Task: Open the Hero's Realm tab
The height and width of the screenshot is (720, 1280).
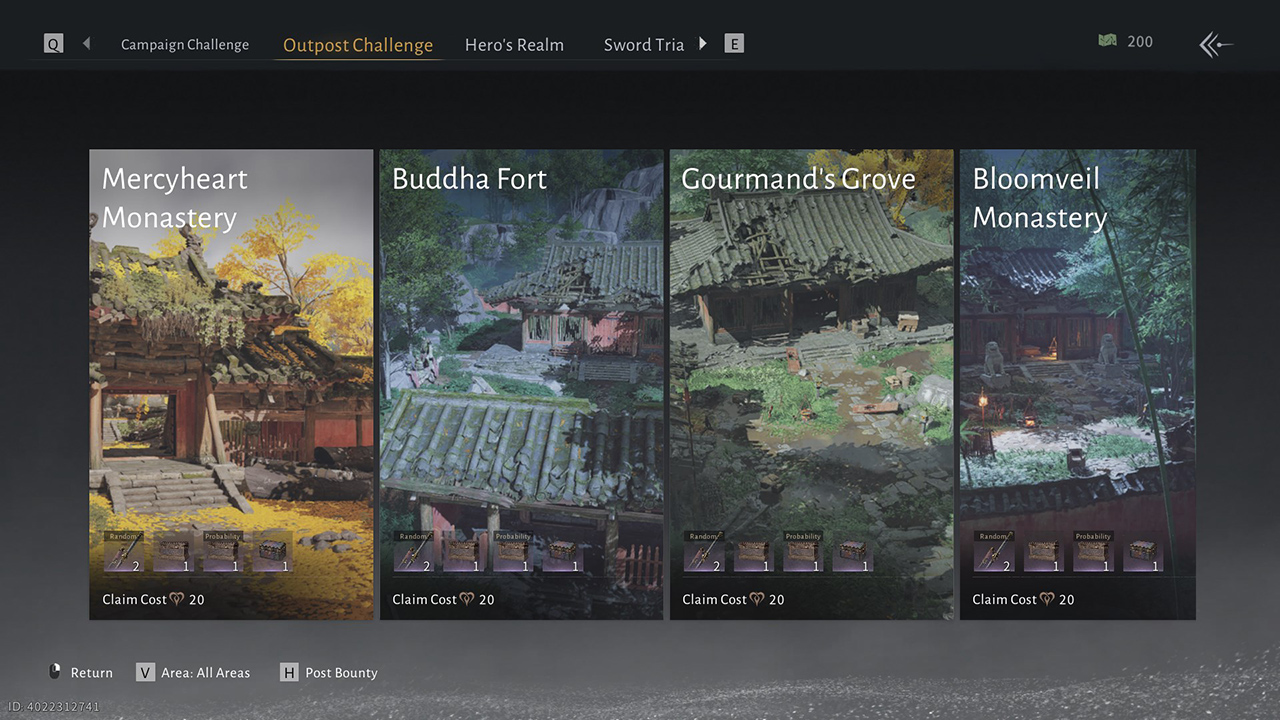Action: (514, 45)
